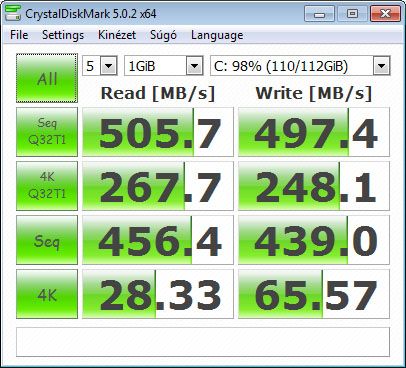
Task: Click the 4K Q32T1 write result 248.1
Action: pyautogui.click(x=314, y=186)
